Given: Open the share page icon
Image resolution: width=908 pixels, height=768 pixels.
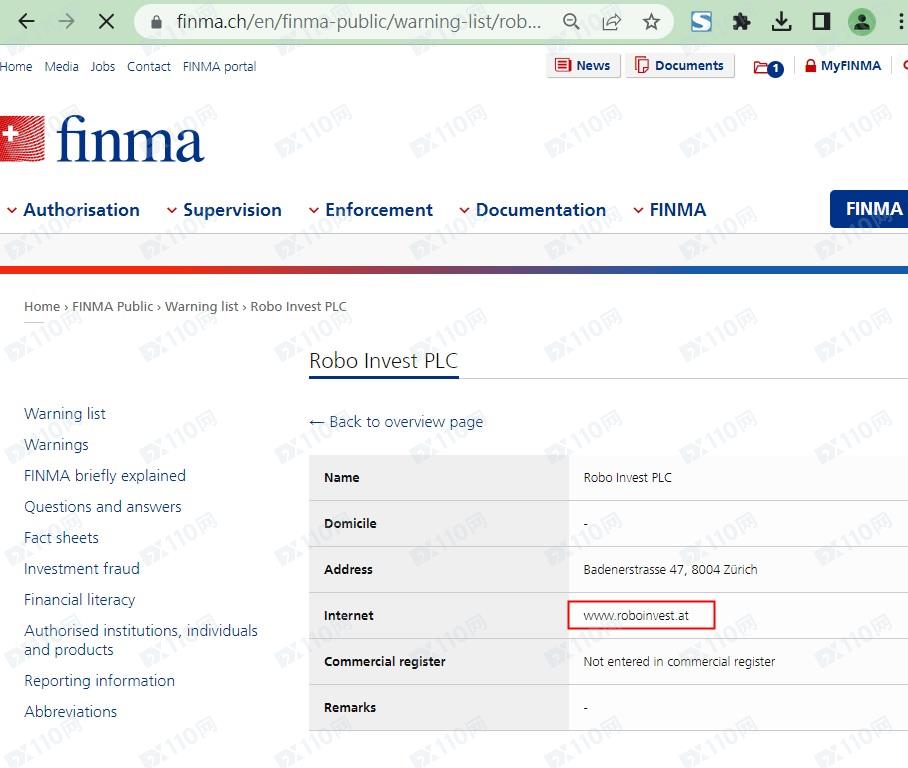Looking at the screenshot, I should [x=611, y=21].
